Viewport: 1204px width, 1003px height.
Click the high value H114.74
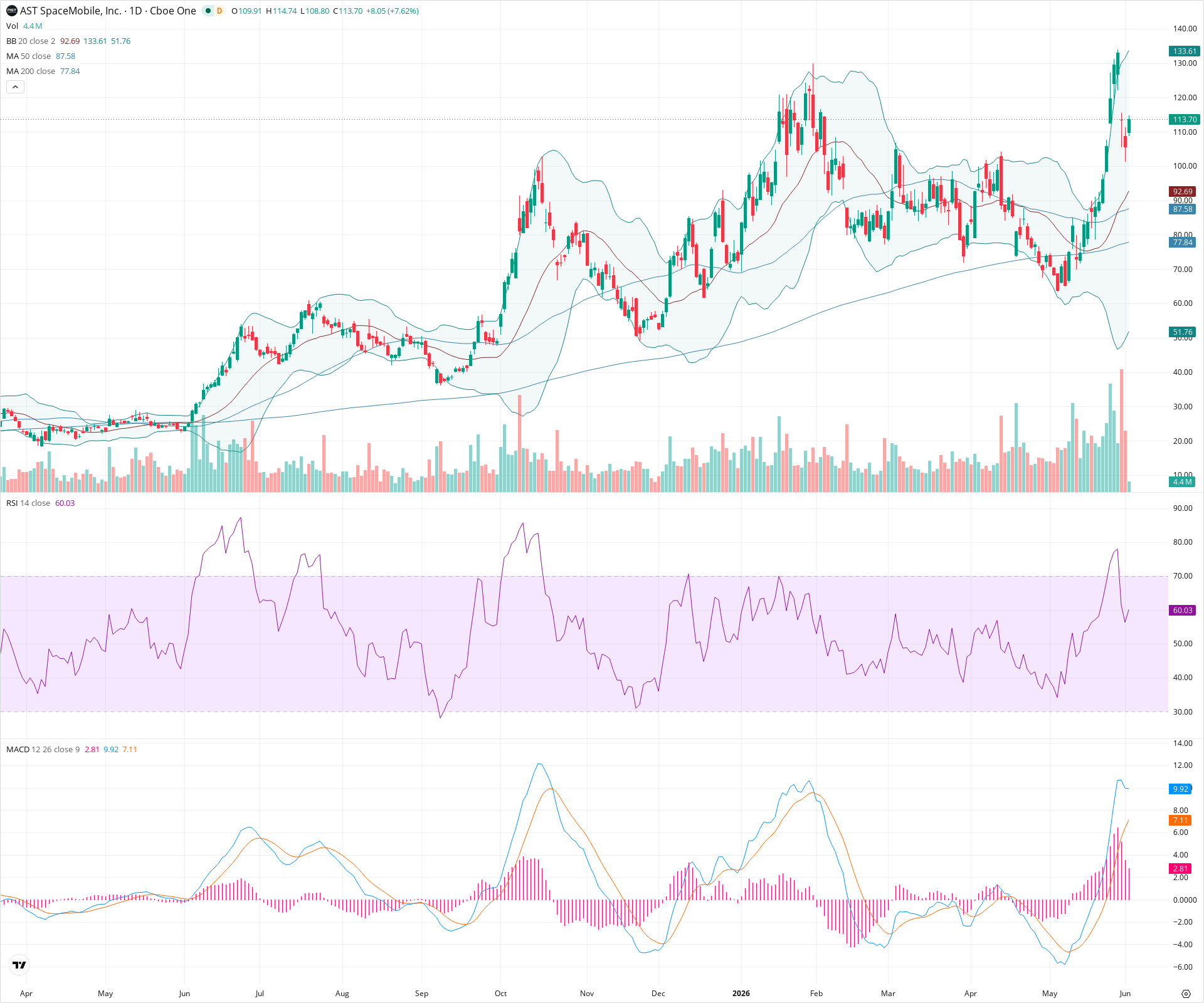(x=282, y=11)
